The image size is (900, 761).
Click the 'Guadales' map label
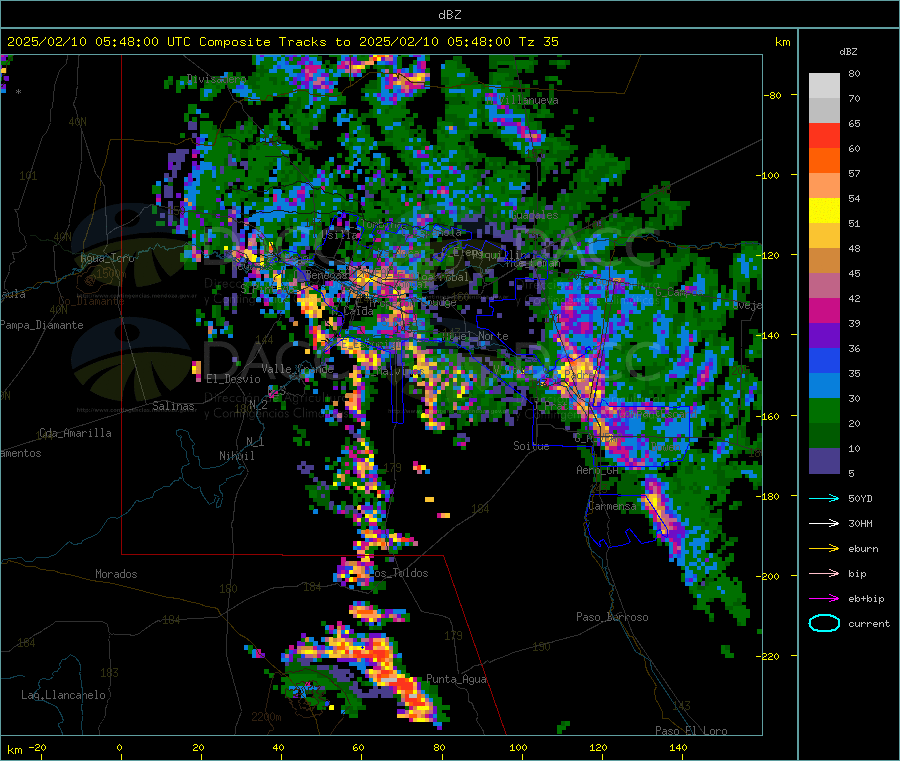[534, 215]
